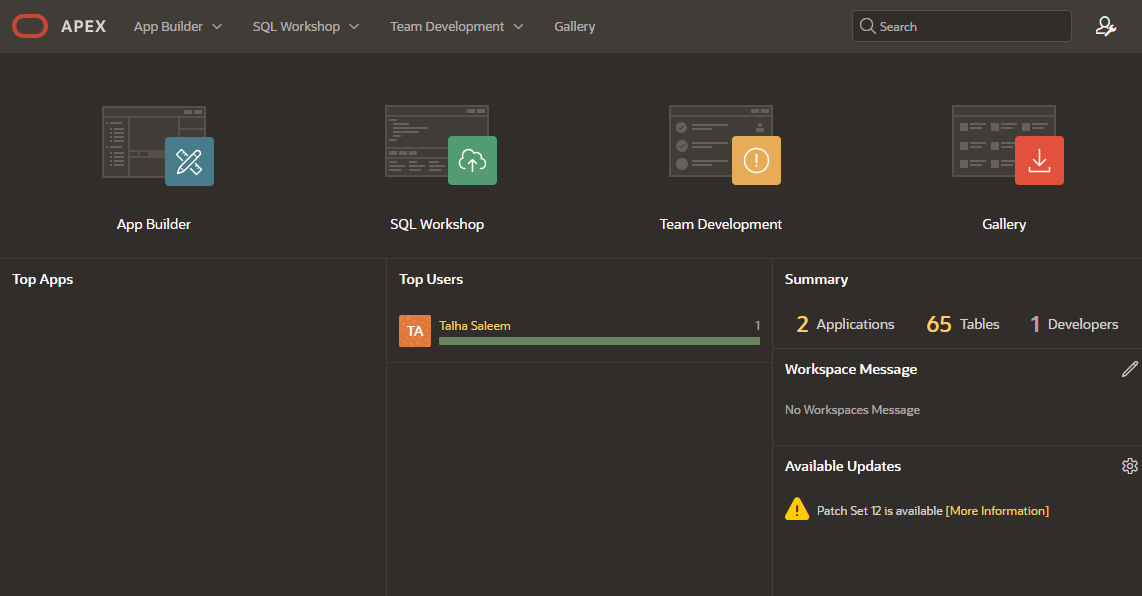Select App Builder in the top navigation bar
This screenshot has height=596, width=1142.
(168, 26)
